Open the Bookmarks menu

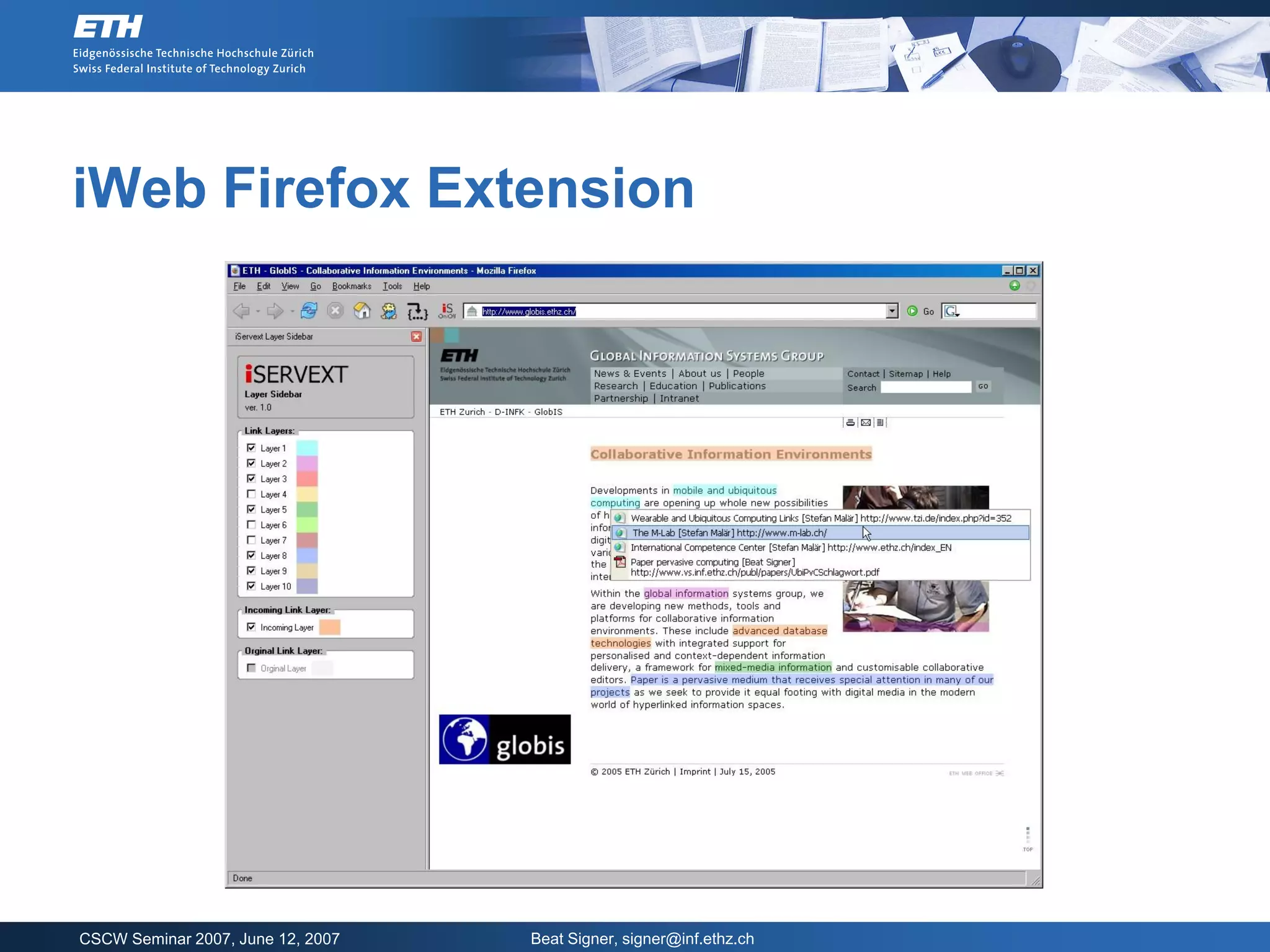[x=351, y=286]
